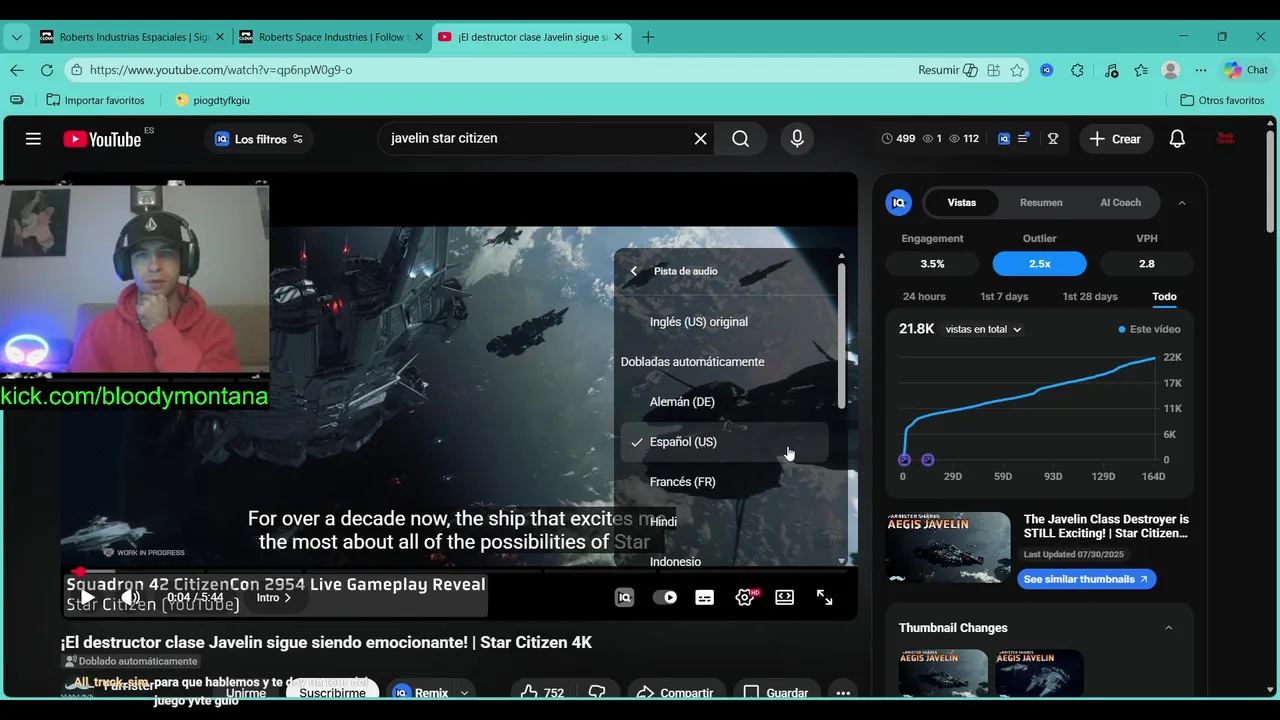Open the Intro chapter chevron
The width and height of the screenshot is (1280, 720).
coord(288,598)
